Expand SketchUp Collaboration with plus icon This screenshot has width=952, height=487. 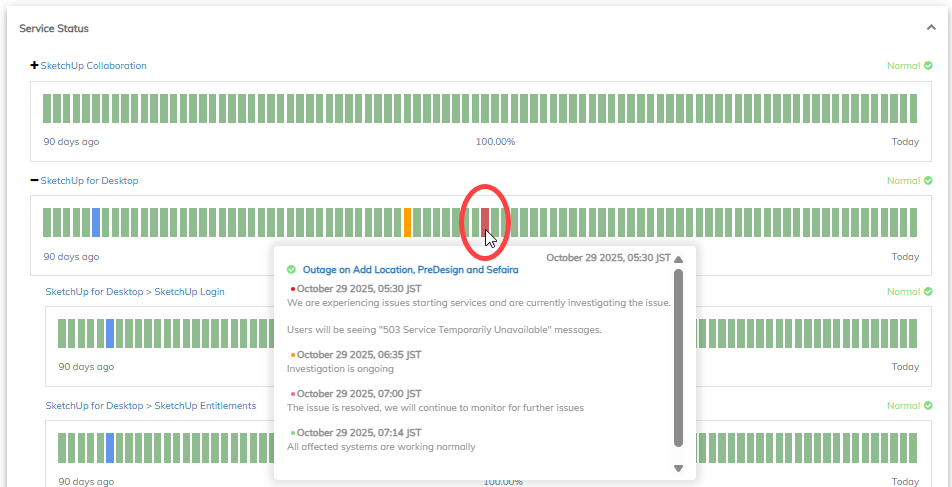click(x=35, y=66)
